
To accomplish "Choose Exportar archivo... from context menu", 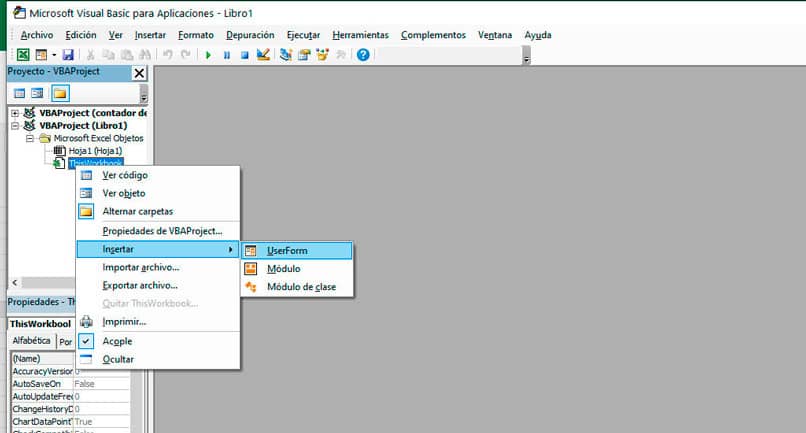I will (x=158, y=285).
